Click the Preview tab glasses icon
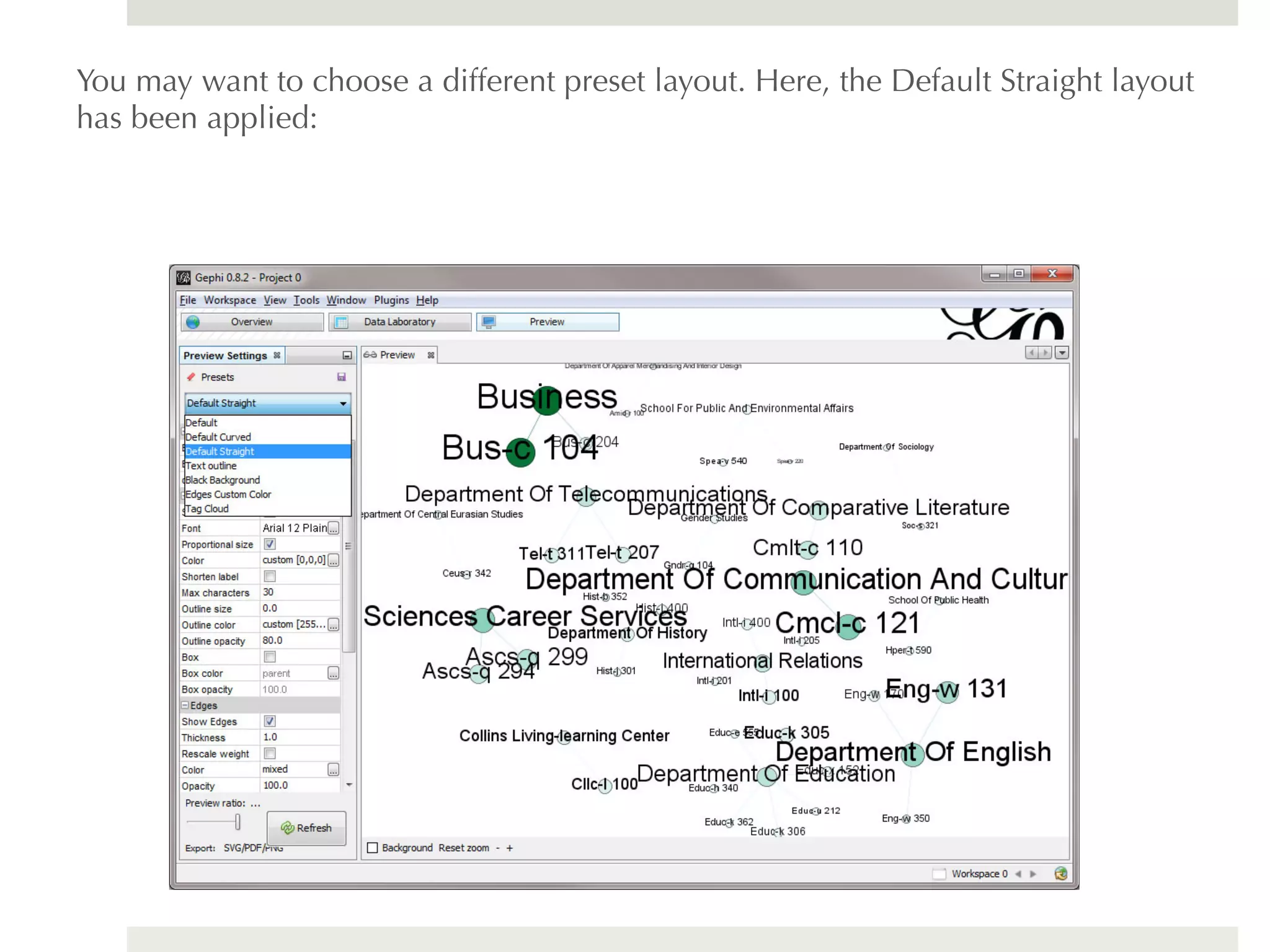The image size is (1270, 952). (370, 355)
